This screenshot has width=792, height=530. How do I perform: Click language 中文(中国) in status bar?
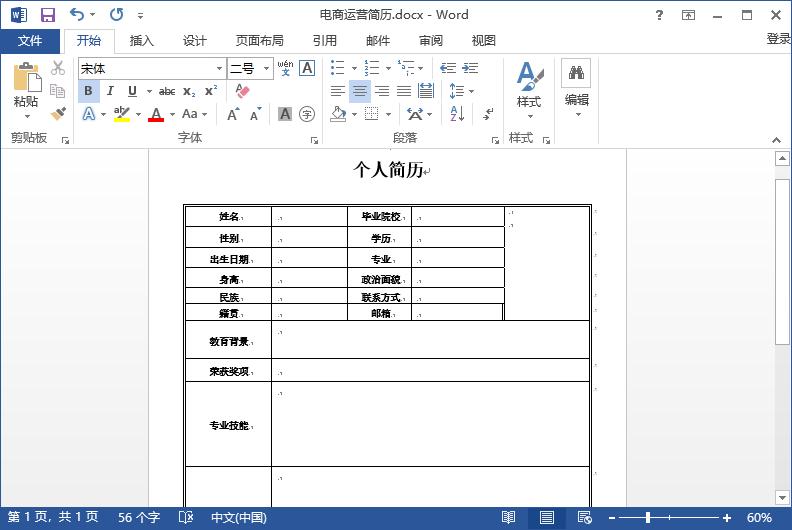238,517
